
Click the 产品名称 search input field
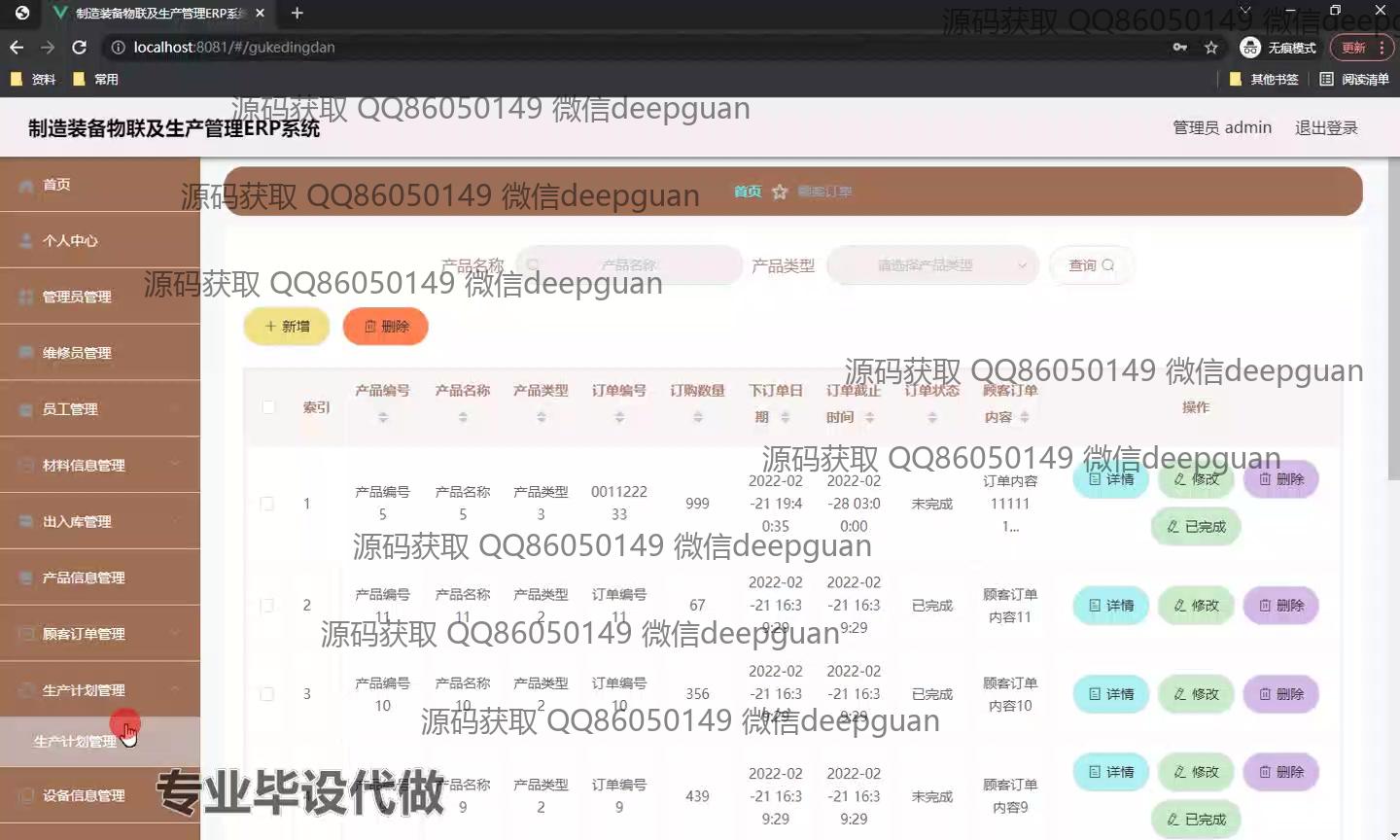click(629, 265)
